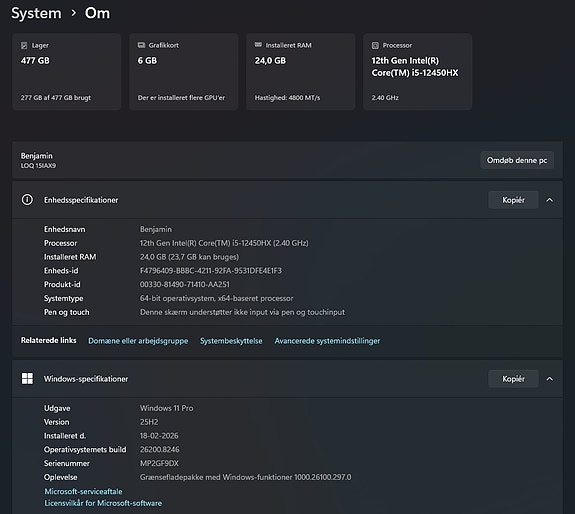The image size is (575, 514).
Task: Open the Lager 477 GB storage card
Action: click(67, 72)
